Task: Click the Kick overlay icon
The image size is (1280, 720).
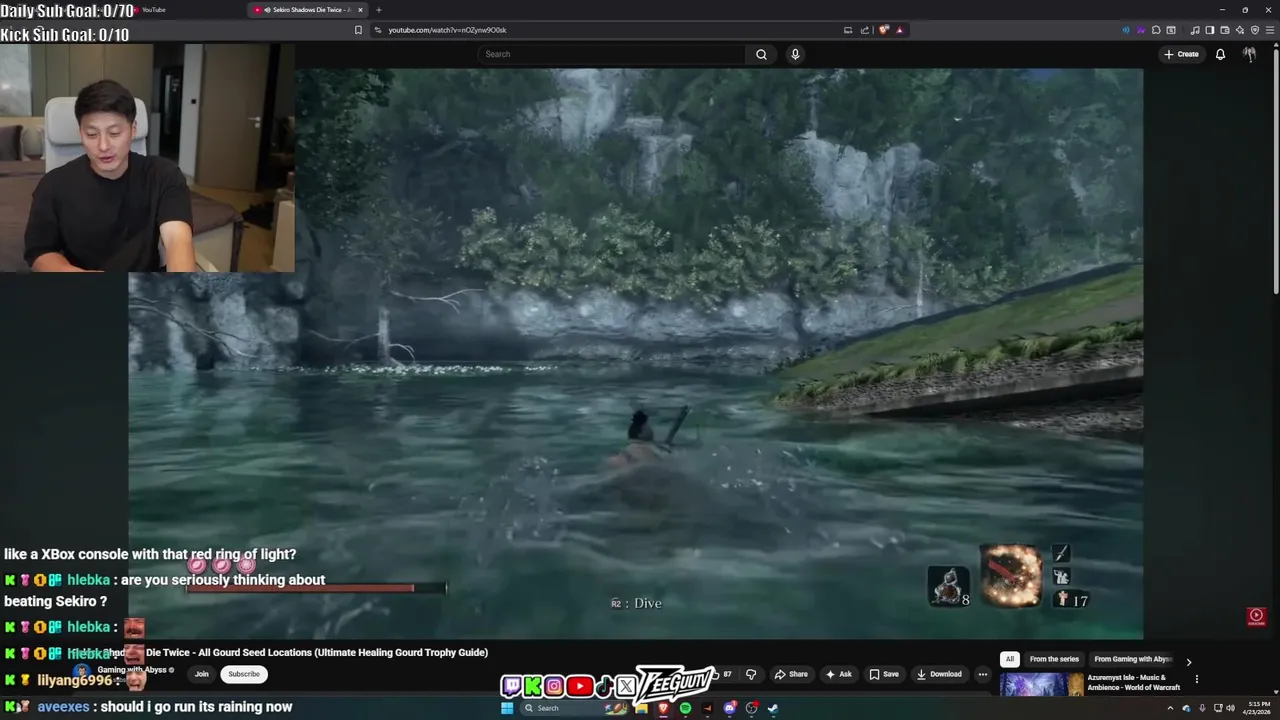Action: coord(533,686)
